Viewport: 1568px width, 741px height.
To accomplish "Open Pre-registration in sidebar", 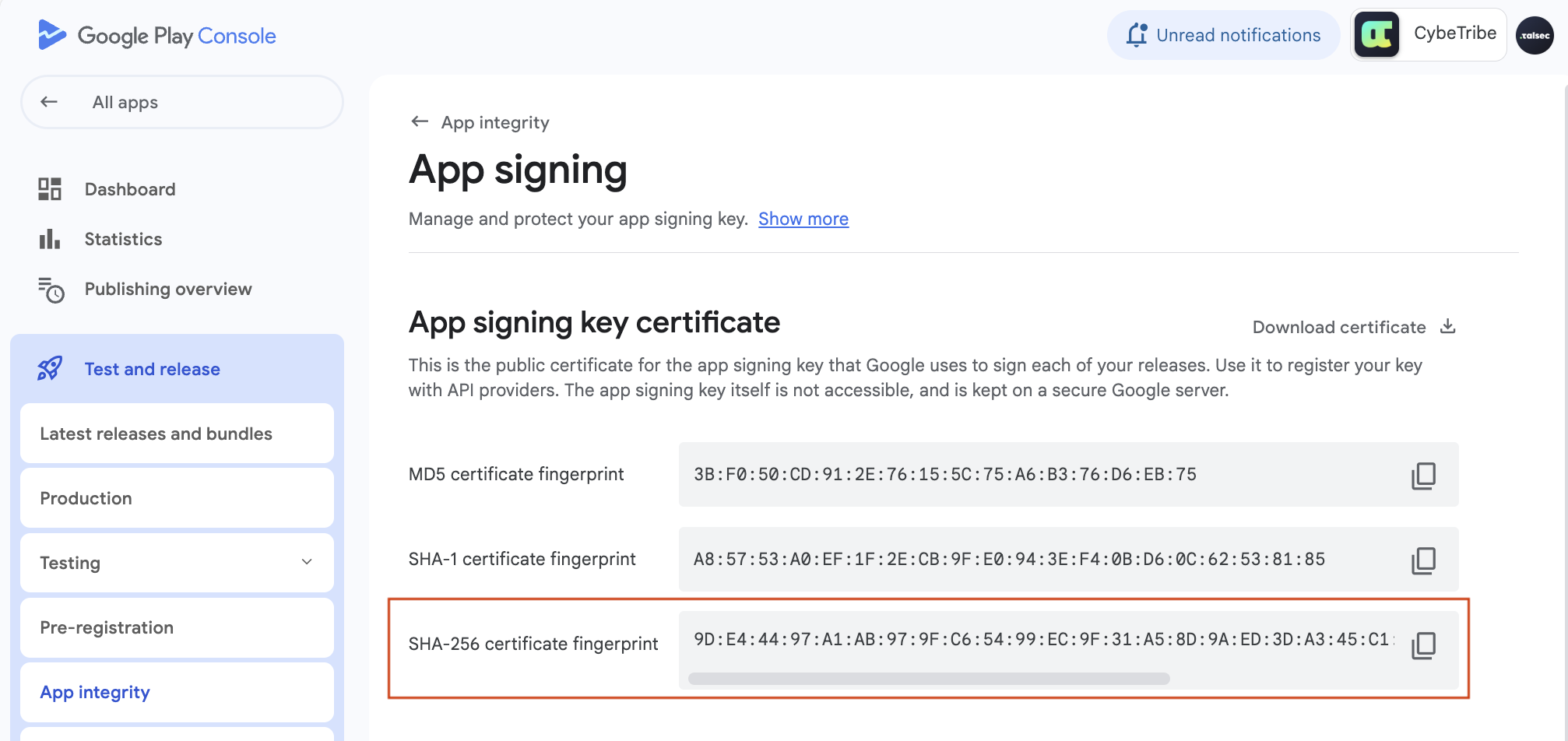I will pos(107,627).
